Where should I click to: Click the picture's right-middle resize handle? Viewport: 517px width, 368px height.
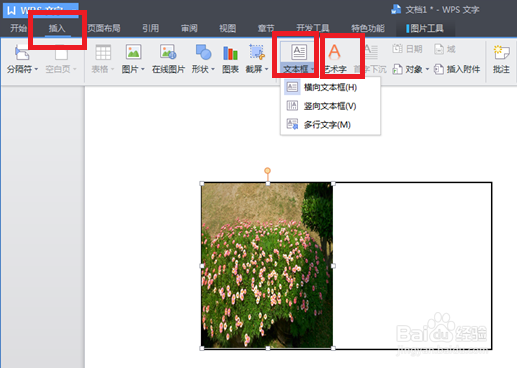point(333,266)
